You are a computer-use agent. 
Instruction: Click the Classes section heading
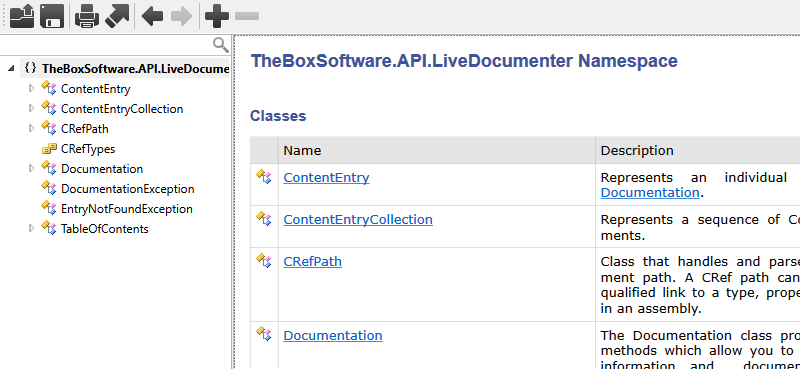click(278, 116)
